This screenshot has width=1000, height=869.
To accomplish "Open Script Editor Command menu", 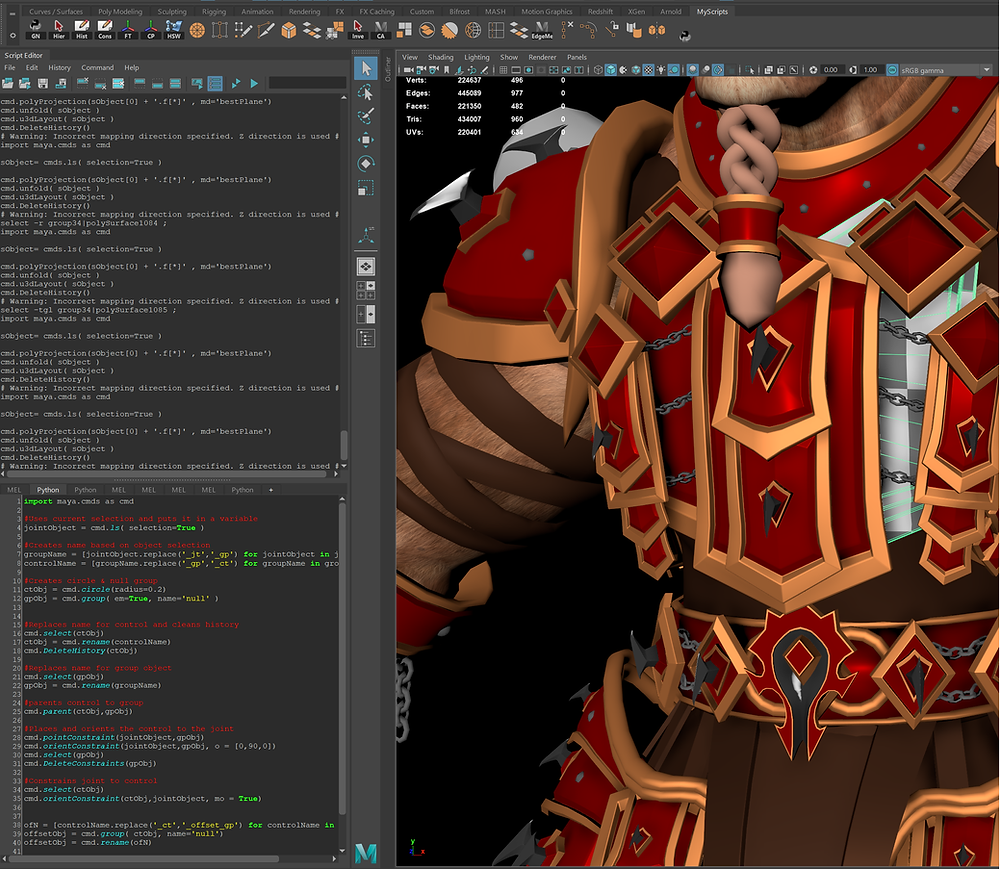I will [x=98, y=68].
